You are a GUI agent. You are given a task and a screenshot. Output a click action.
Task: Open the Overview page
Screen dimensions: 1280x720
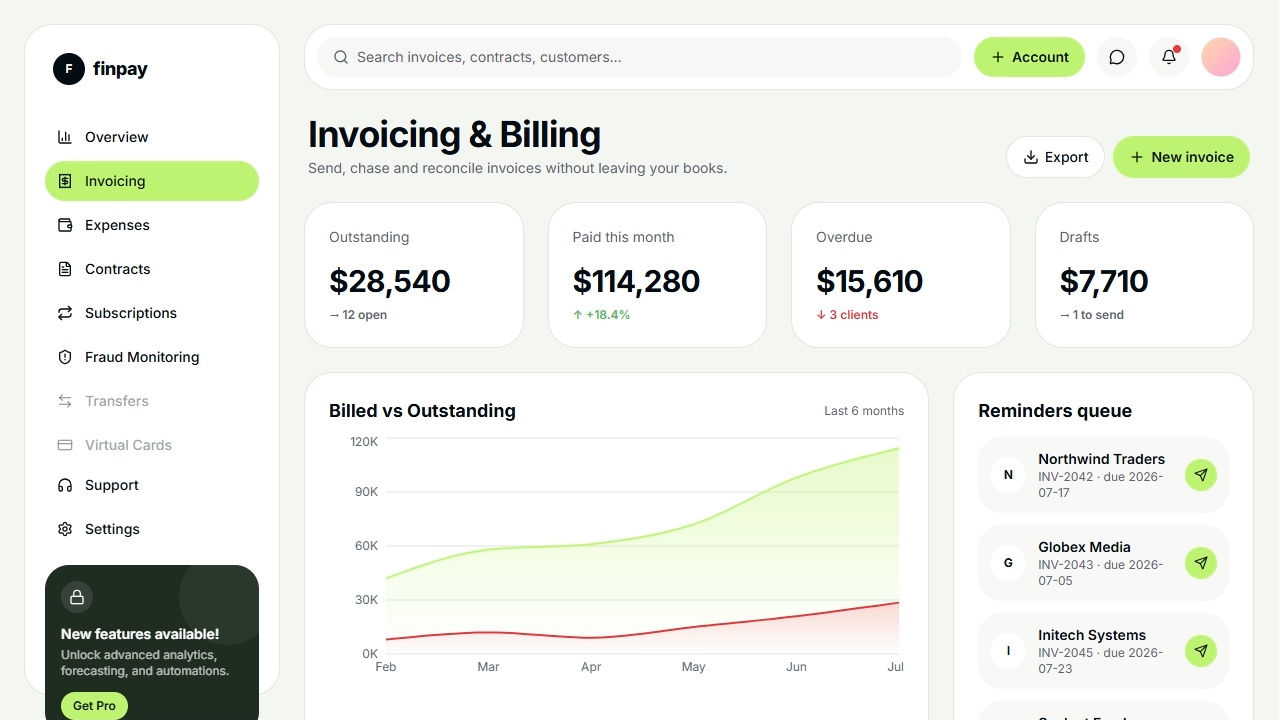coord(152,137)
